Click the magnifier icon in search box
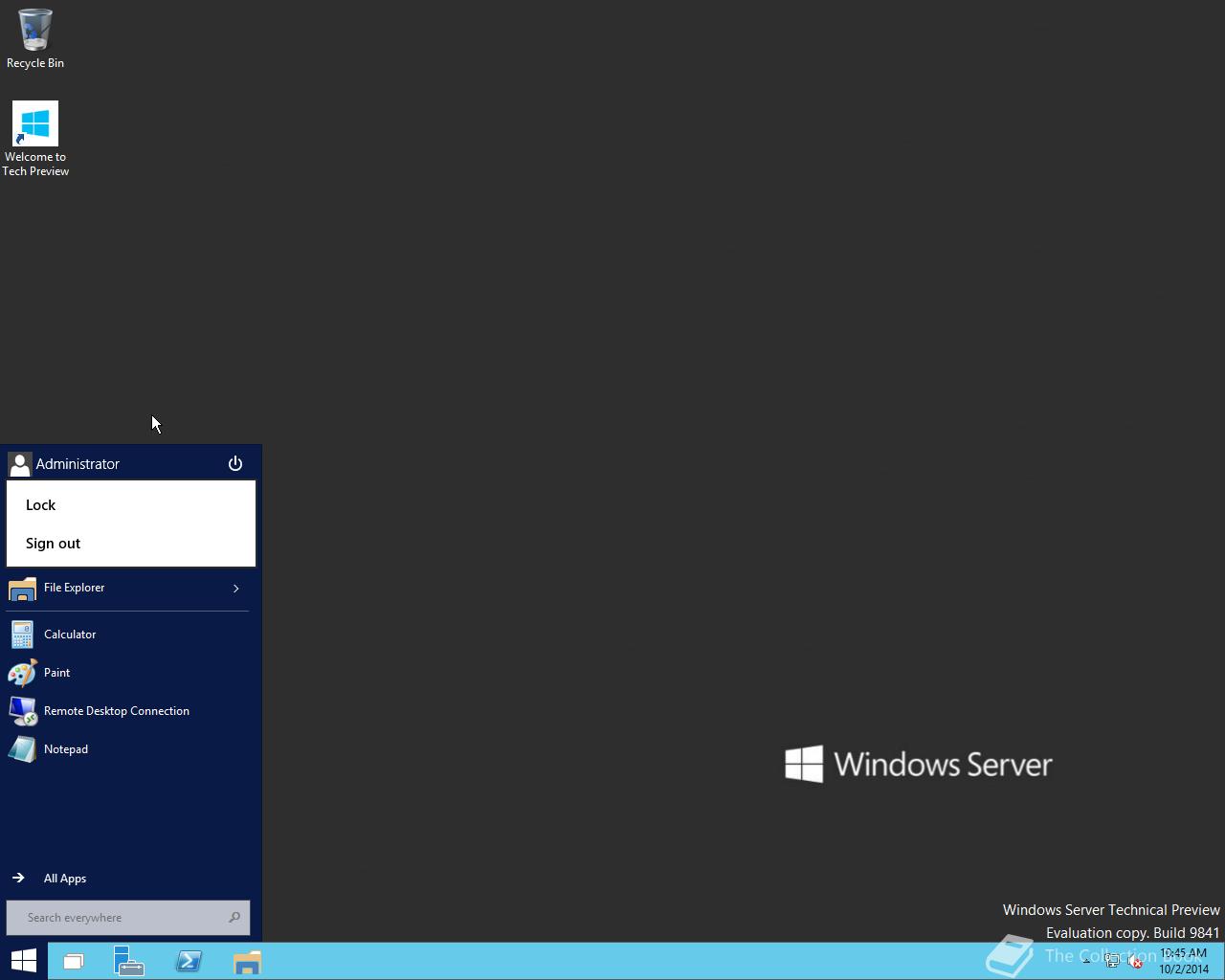The height and width of the screenshot is (980, 1225). (234, 917)
